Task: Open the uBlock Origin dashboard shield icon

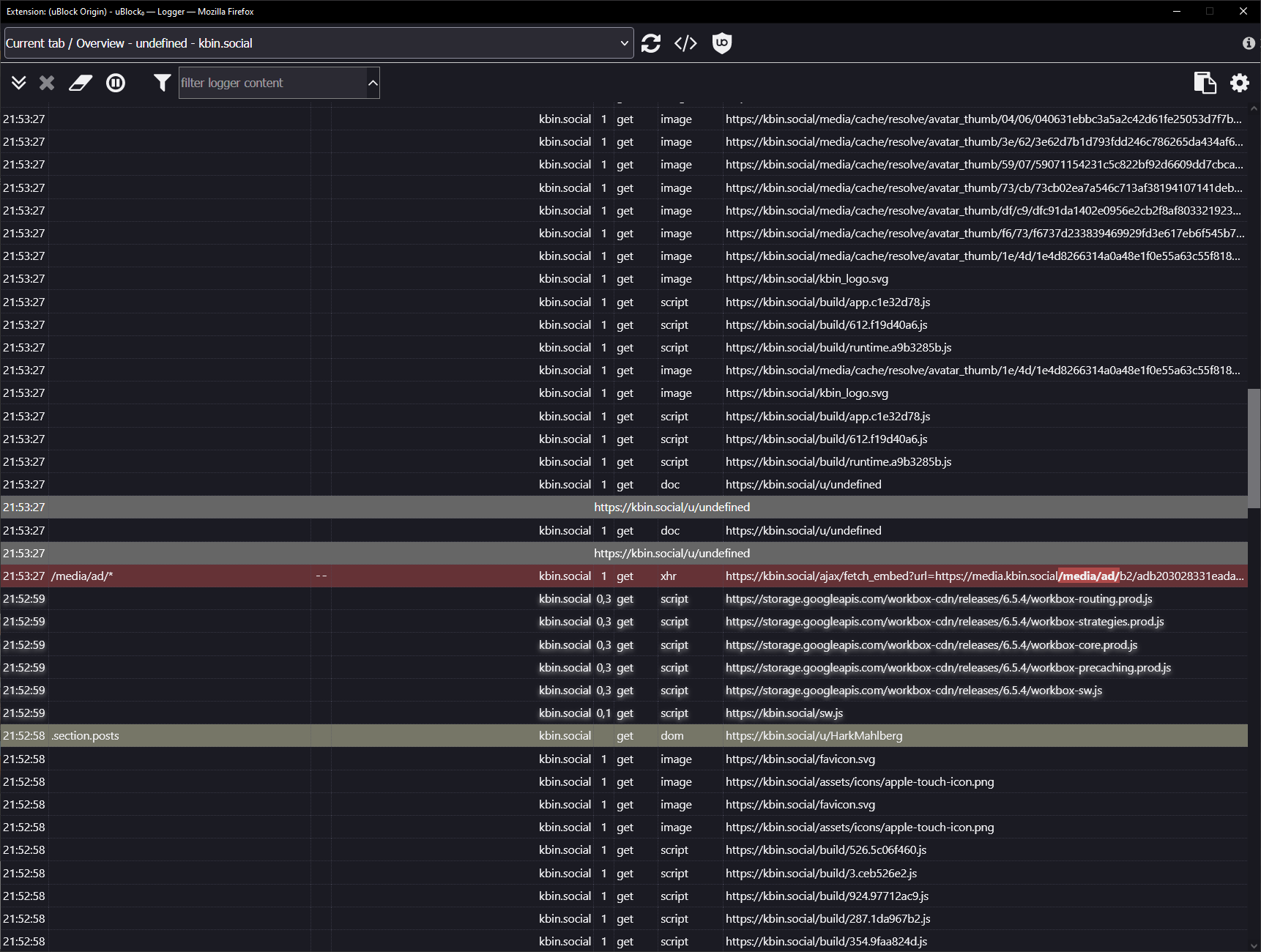Action: [x=721, y=43]
